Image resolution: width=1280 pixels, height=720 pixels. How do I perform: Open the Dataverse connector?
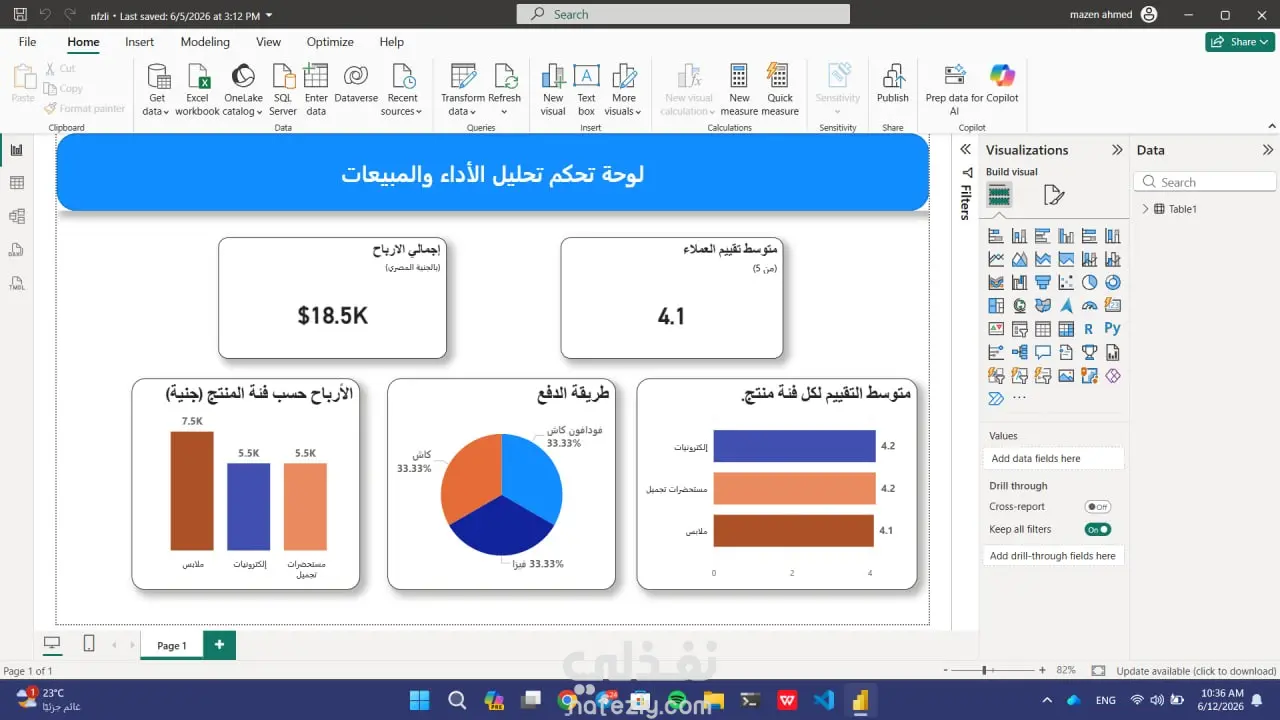[x=356, y=83]
